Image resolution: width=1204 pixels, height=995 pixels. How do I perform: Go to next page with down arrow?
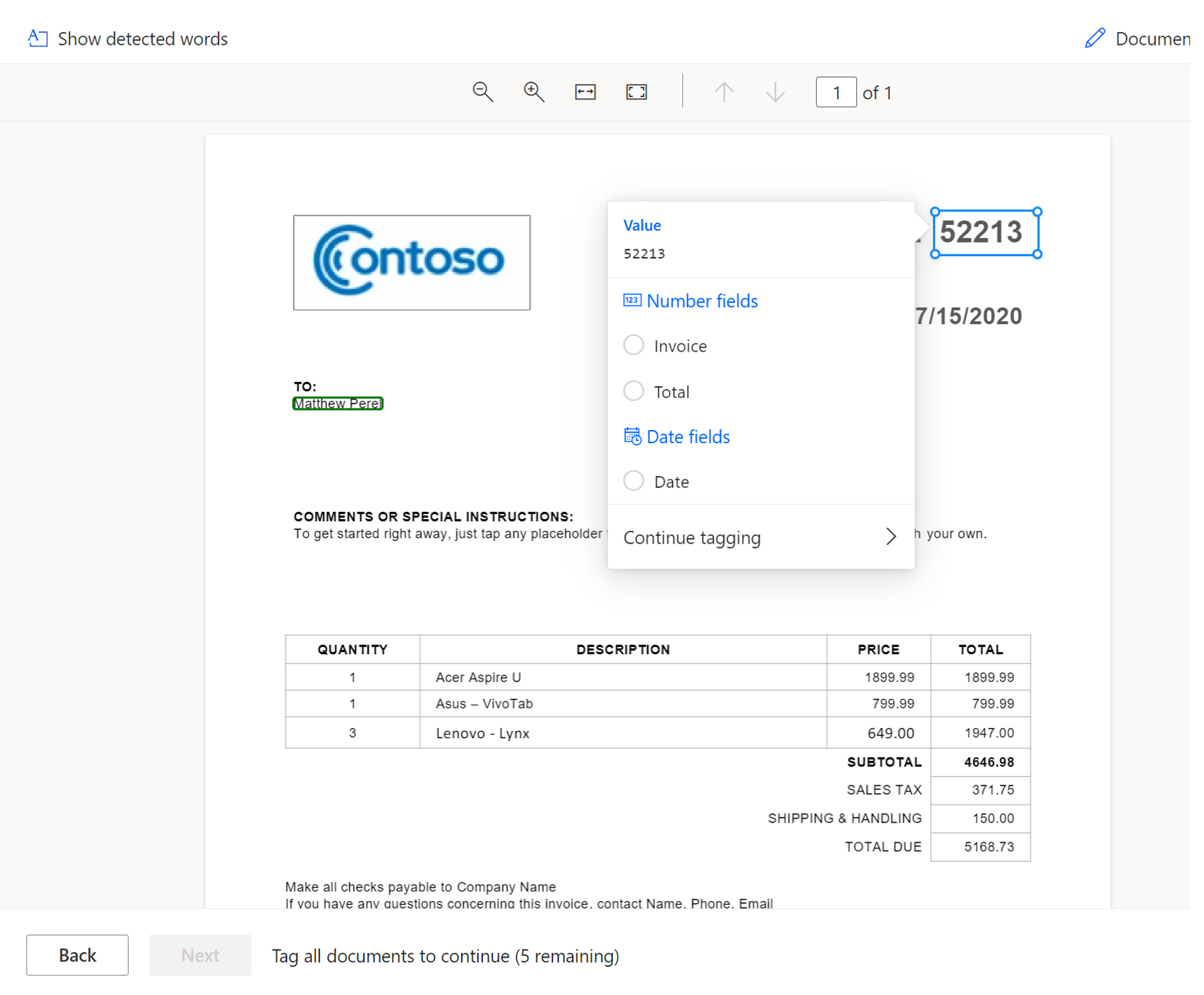click(x=774, y=92)
